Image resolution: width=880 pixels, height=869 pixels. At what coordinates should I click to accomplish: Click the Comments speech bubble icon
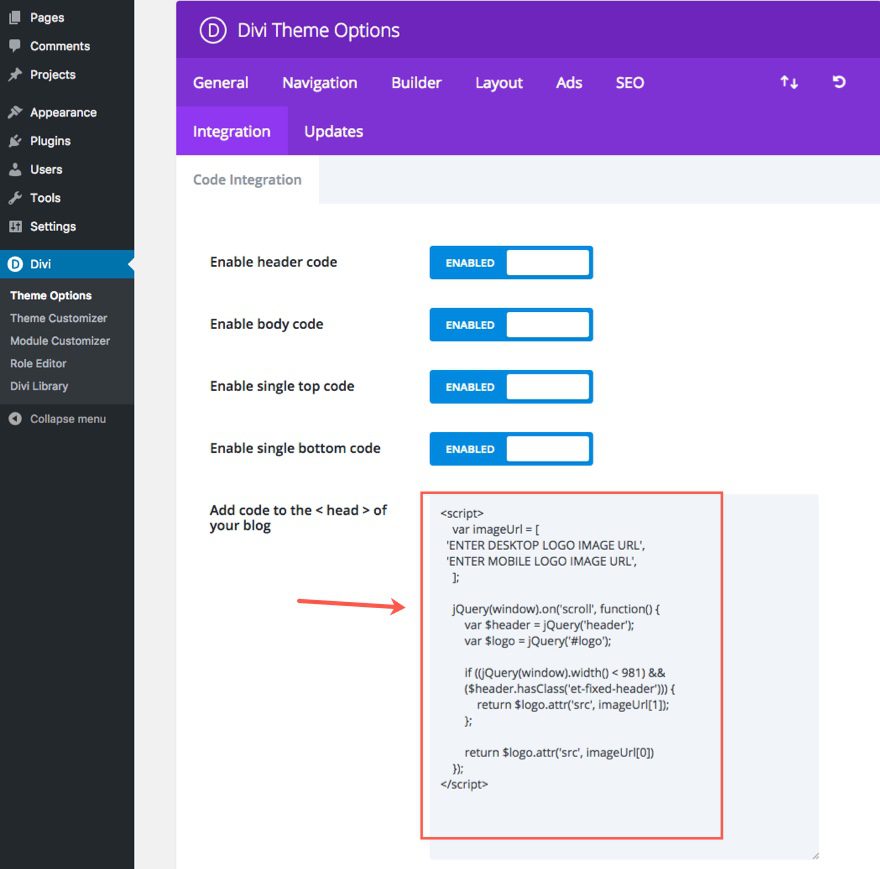tap(15, 45)
